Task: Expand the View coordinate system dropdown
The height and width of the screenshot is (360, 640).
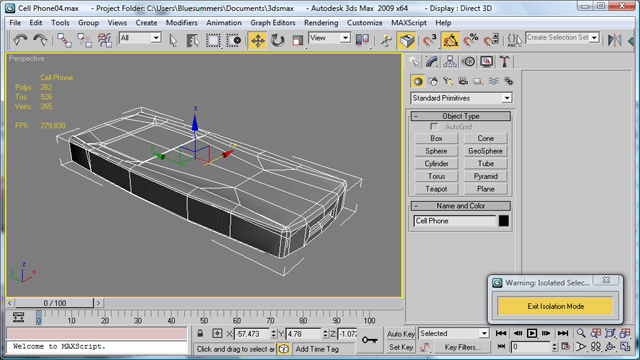Action: pyautogui.click(x=329, y=38)
